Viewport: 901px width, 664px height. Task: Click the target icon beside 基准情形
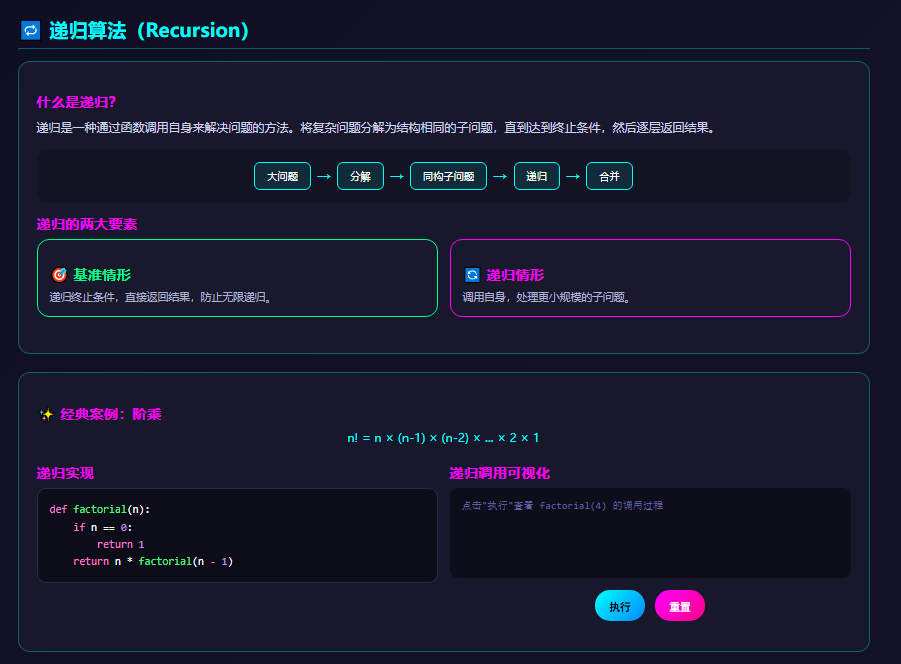pos(58,274)
